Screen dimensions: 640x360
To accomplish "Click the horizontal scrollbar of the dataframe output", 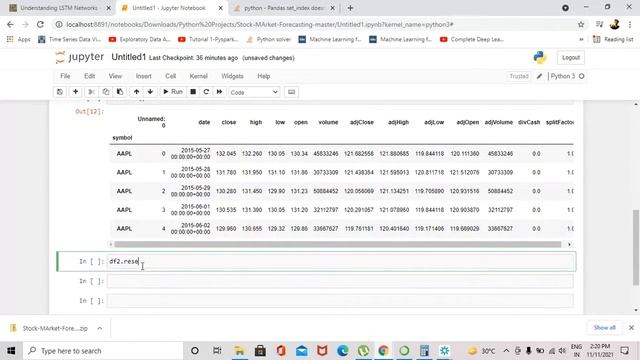I will [x=338, y=244].
